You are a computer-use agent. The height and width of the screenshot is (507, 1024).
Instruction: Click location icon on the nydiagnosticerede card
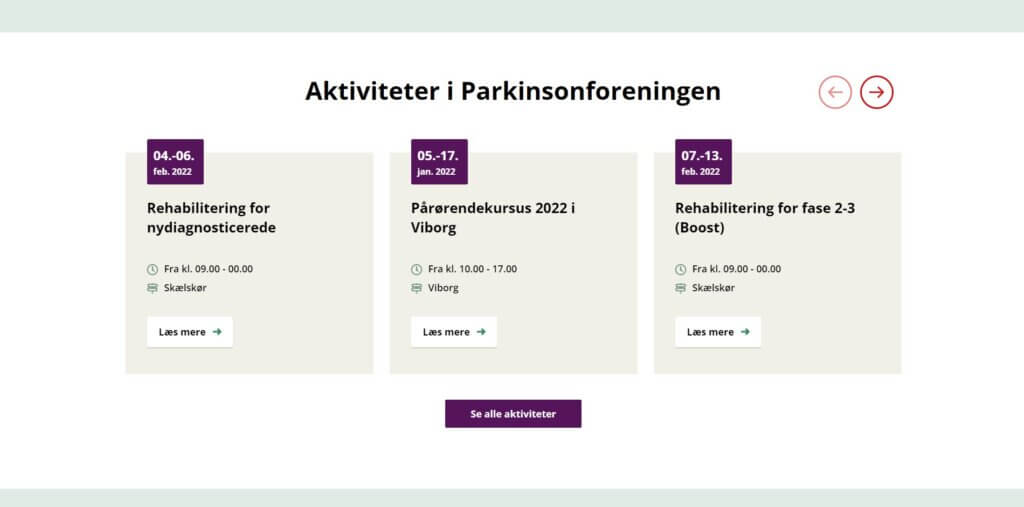point(153,288)
